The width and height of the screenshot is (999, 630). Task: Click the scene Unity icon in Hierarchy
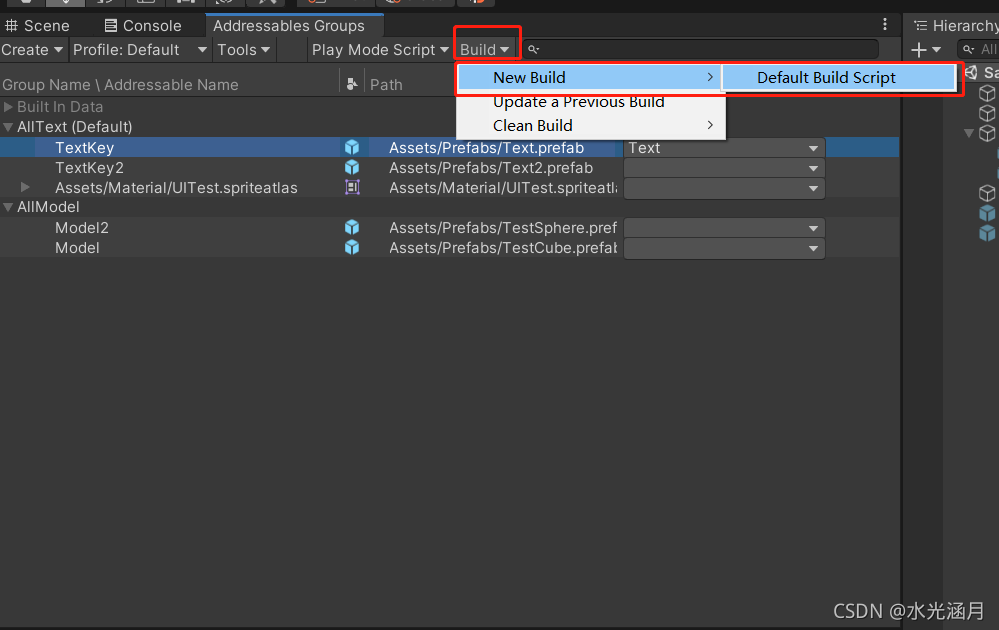972,72
